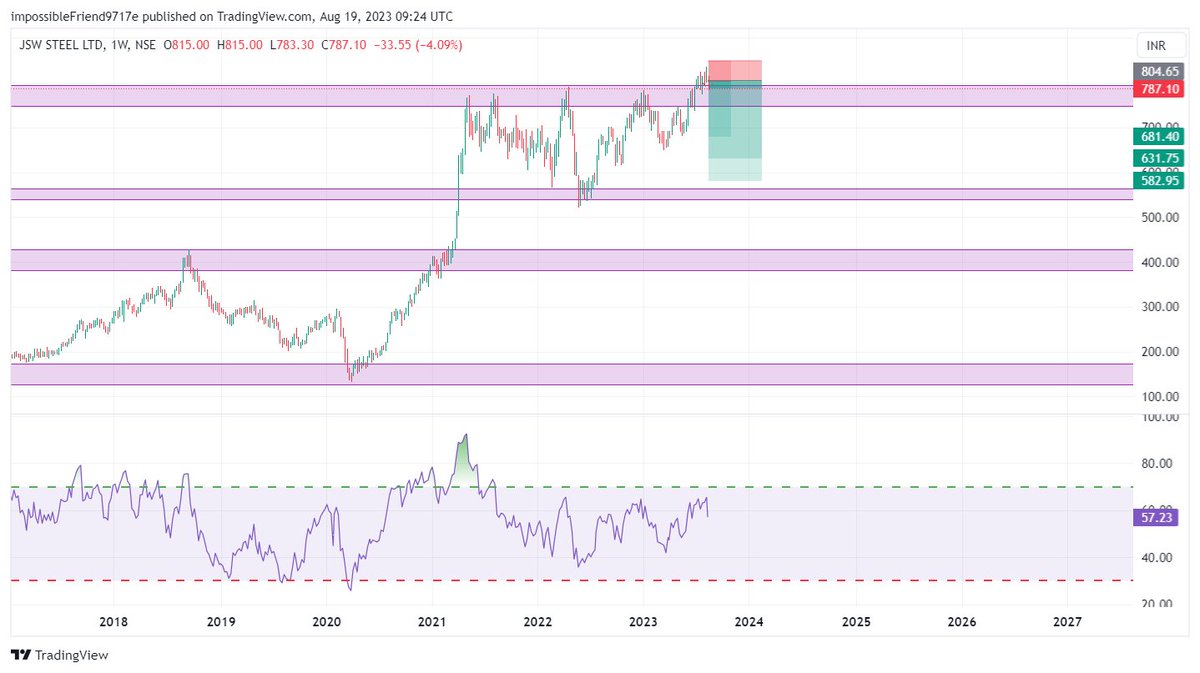Click the 300.00 price axis label

[1160, 307]
